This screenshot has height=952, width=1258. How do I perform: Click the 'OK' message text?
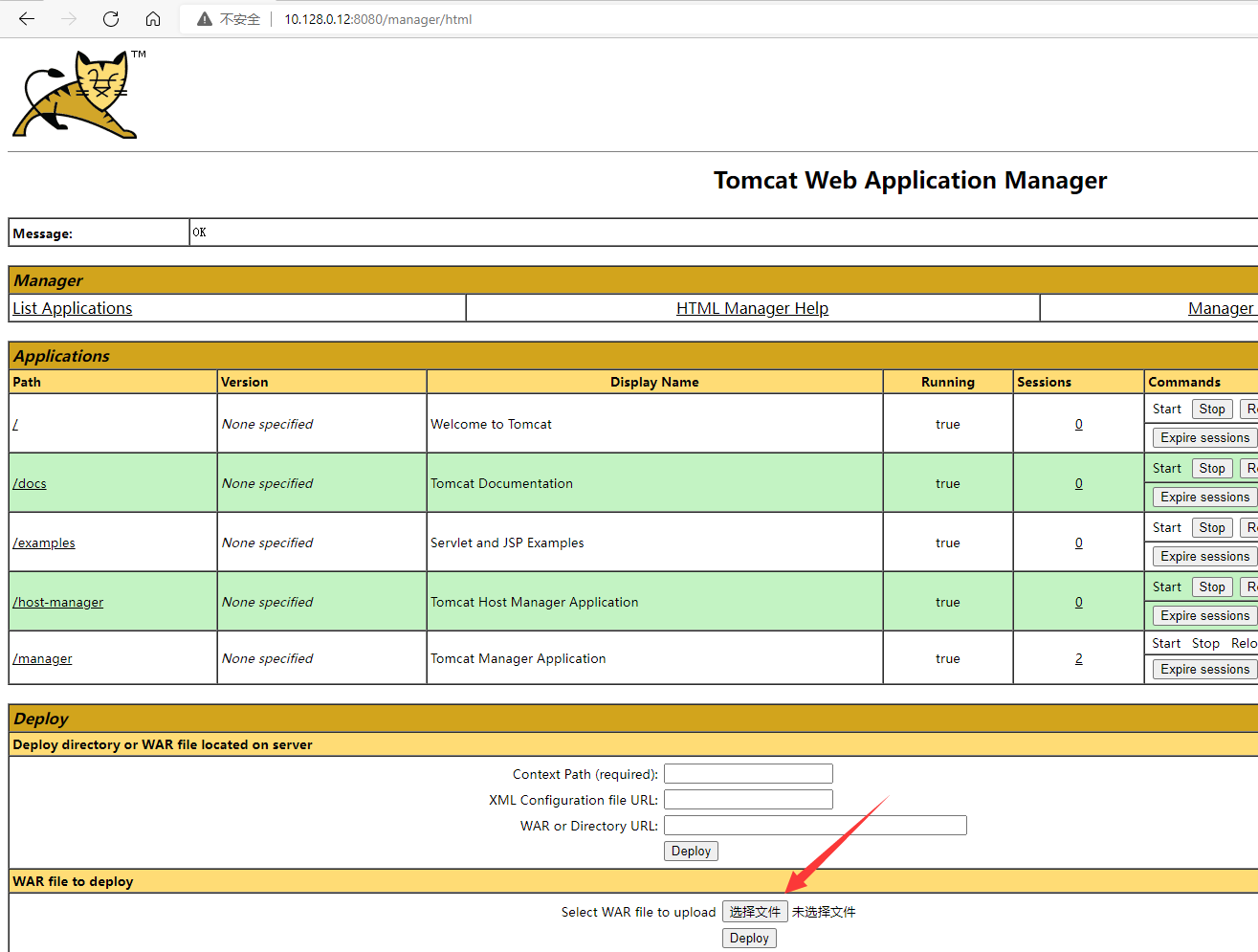click(199, 232)
